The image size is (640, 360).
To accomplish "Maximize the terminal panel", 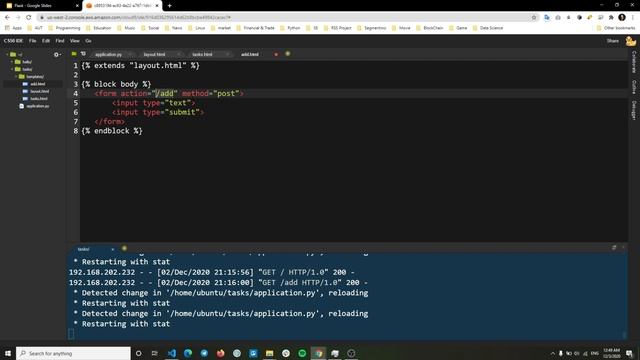I will pyautogui.click(x=614, y=248).
